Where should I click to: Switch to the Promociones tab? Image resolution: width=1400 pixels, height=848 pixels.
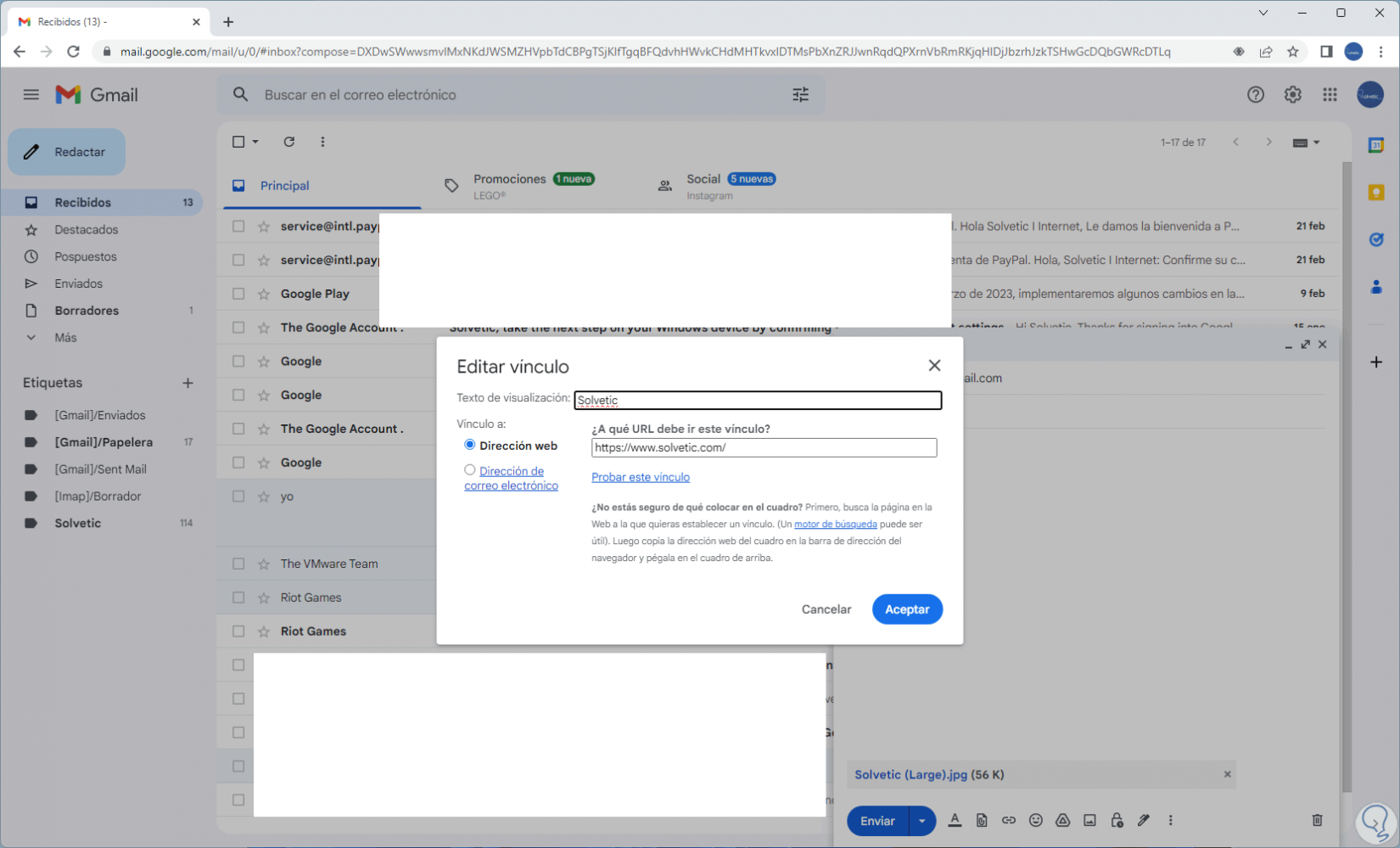[x=535, y=186]
